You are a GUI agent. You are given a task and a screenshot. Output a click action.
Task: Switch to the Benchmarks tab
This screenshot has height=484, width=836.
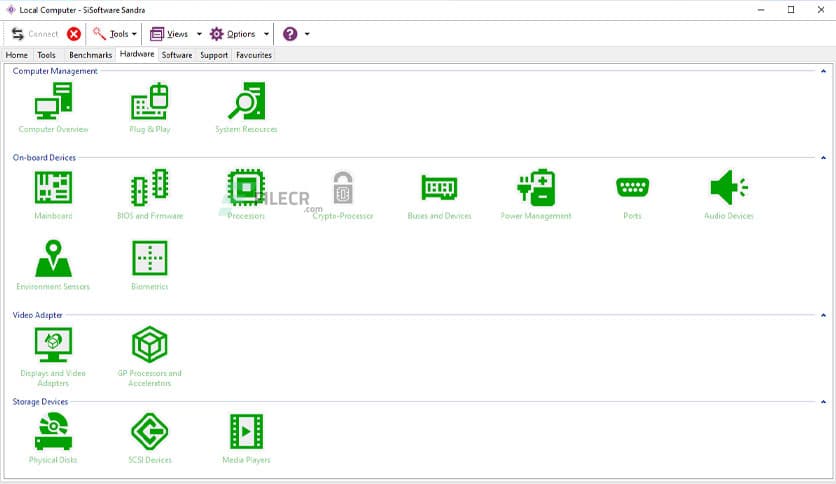[91, 55]
